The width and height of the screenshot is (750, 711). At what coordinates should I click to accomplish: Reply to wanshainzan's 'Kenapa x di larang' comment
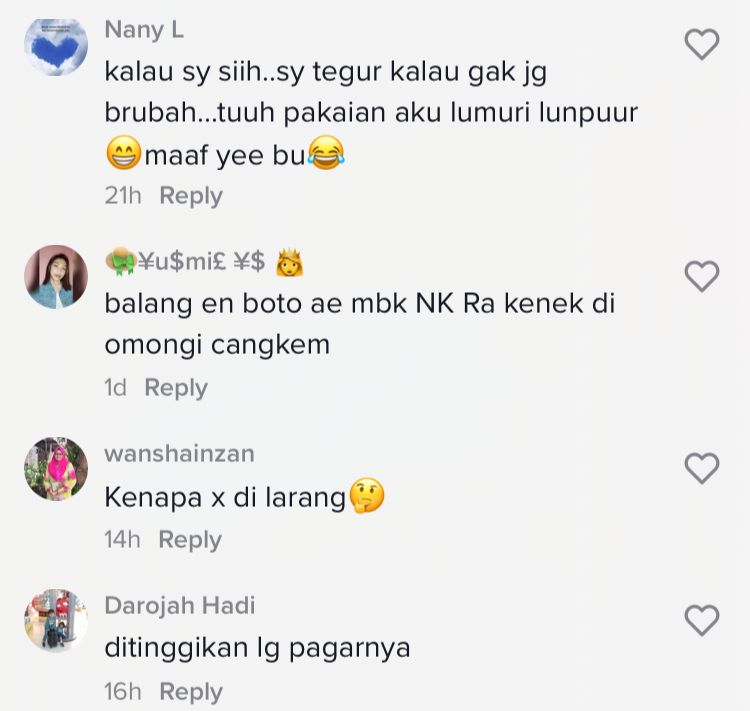point(190,540)
